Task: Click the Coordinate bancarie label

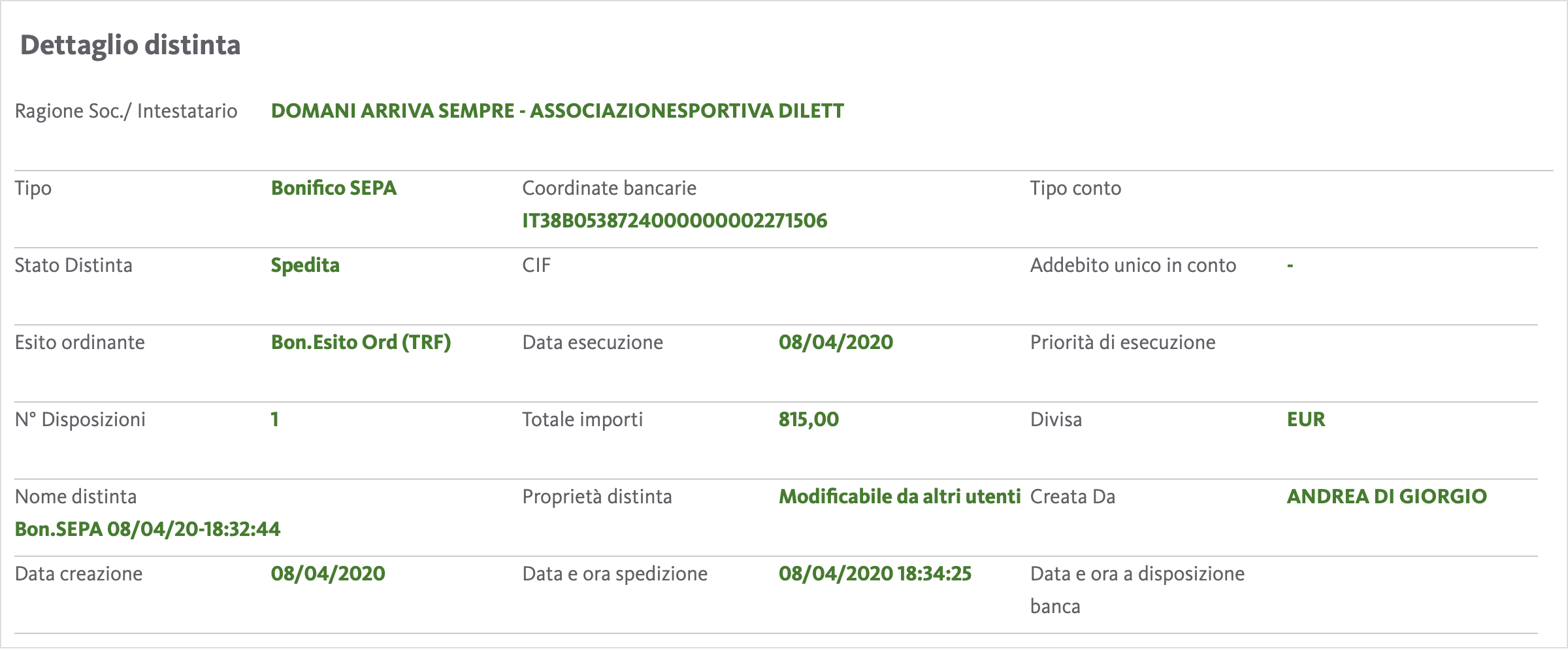Action: pos(609,188)
